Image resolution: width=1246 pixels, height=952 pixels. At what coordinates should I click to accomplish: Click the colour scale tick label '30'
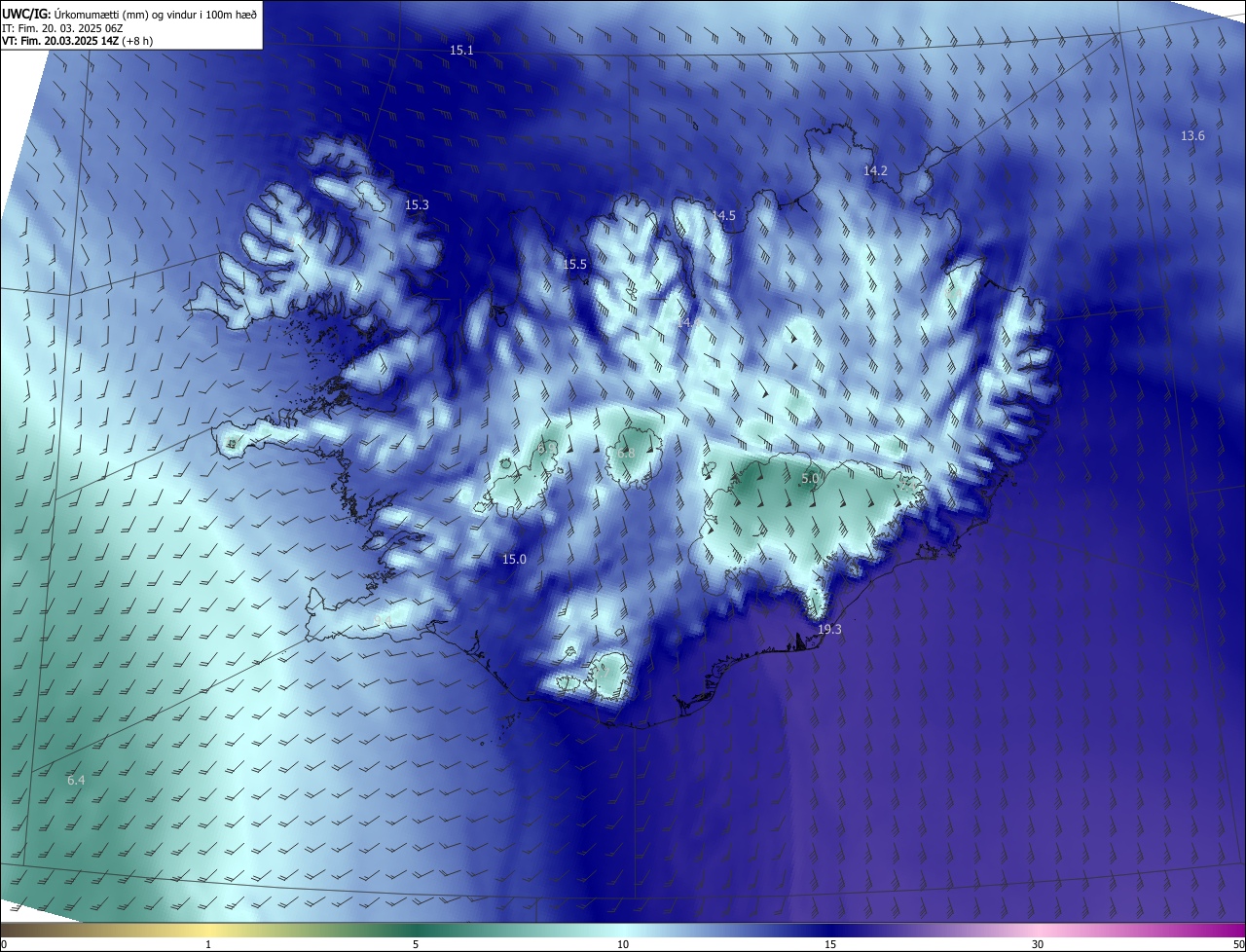(1038, 944)
